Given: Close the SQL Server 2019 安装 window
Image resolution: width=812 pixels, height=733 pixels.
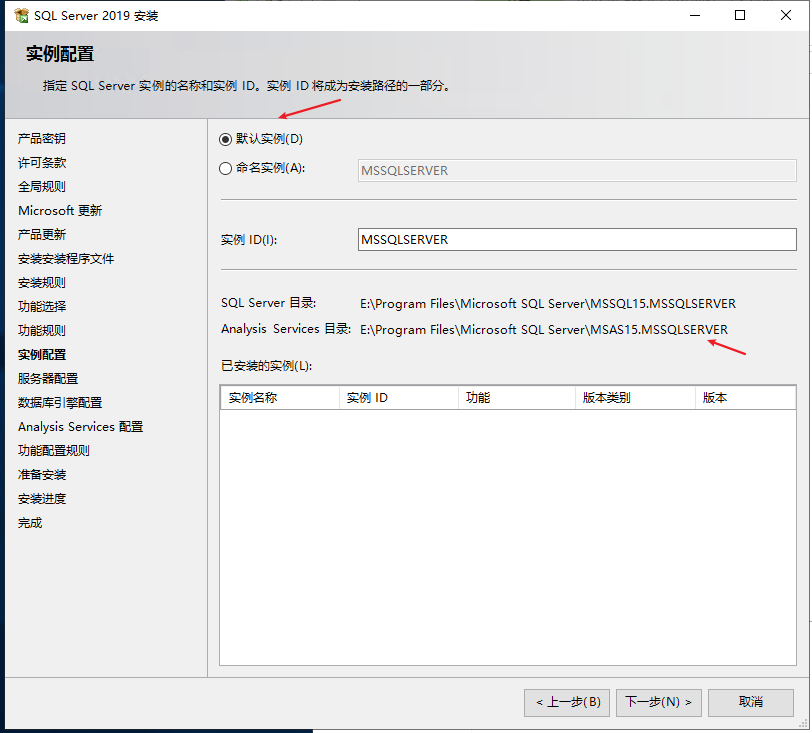Looking at the screenshot, I should tap(786, 16).
